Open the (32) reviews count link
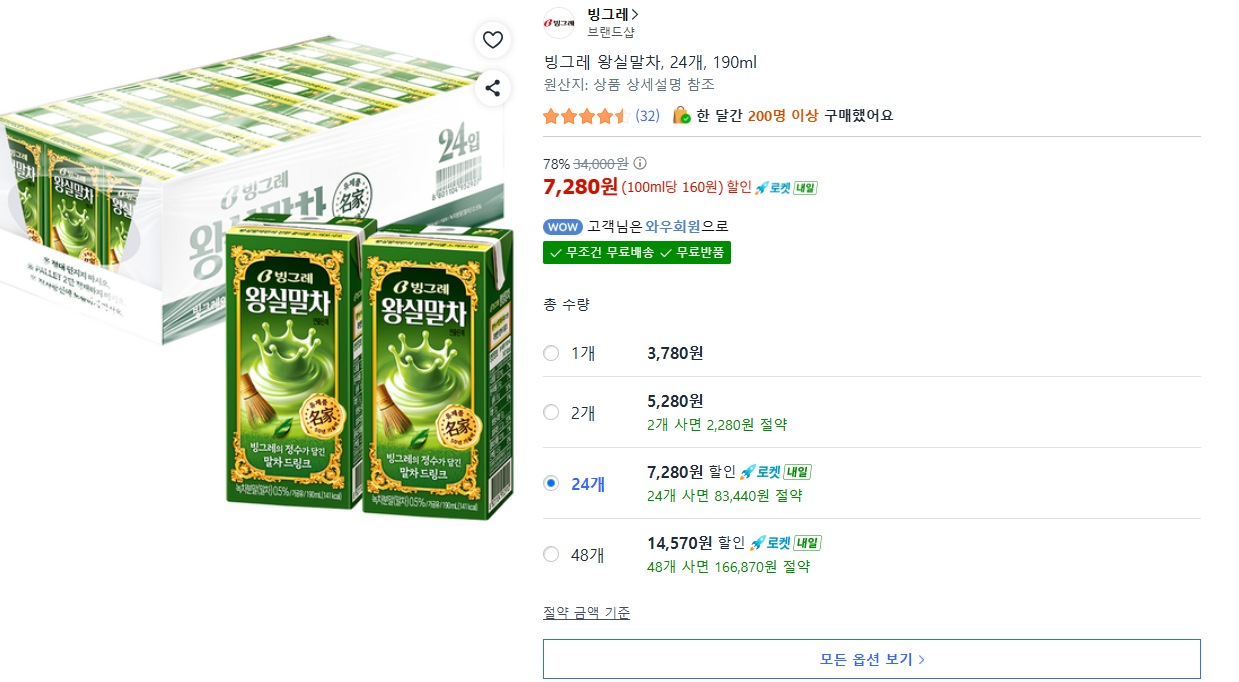The image size is (1239, 682). tap(647, 116)
